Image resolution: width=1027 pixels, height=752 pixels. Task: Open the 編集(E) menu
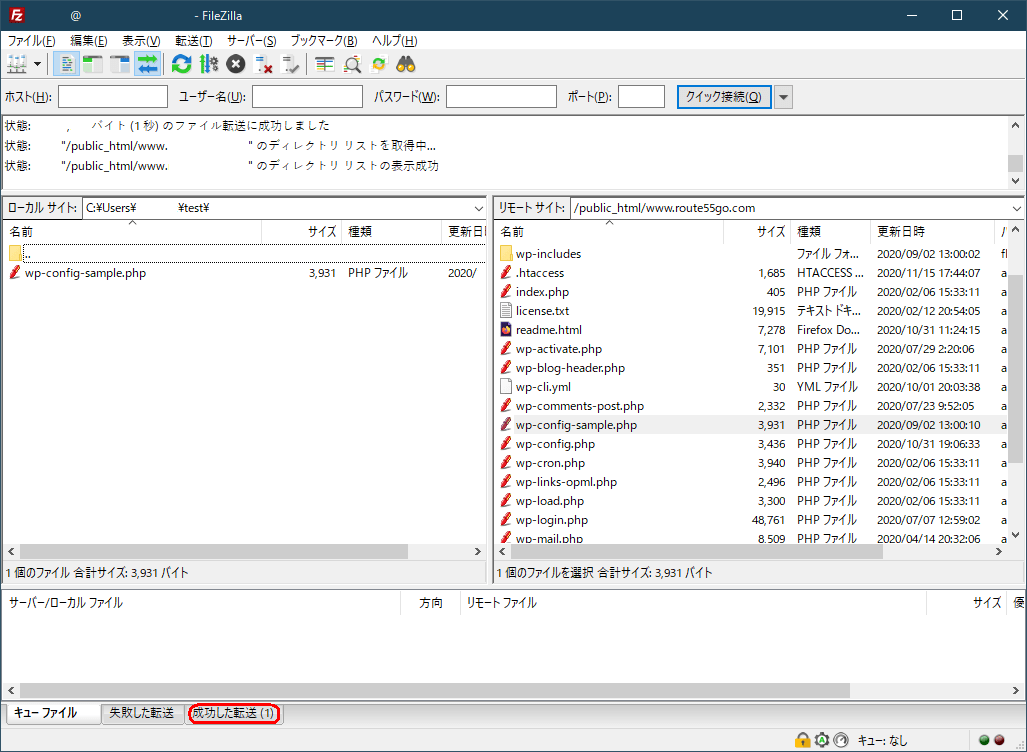(x=88, y=41)
